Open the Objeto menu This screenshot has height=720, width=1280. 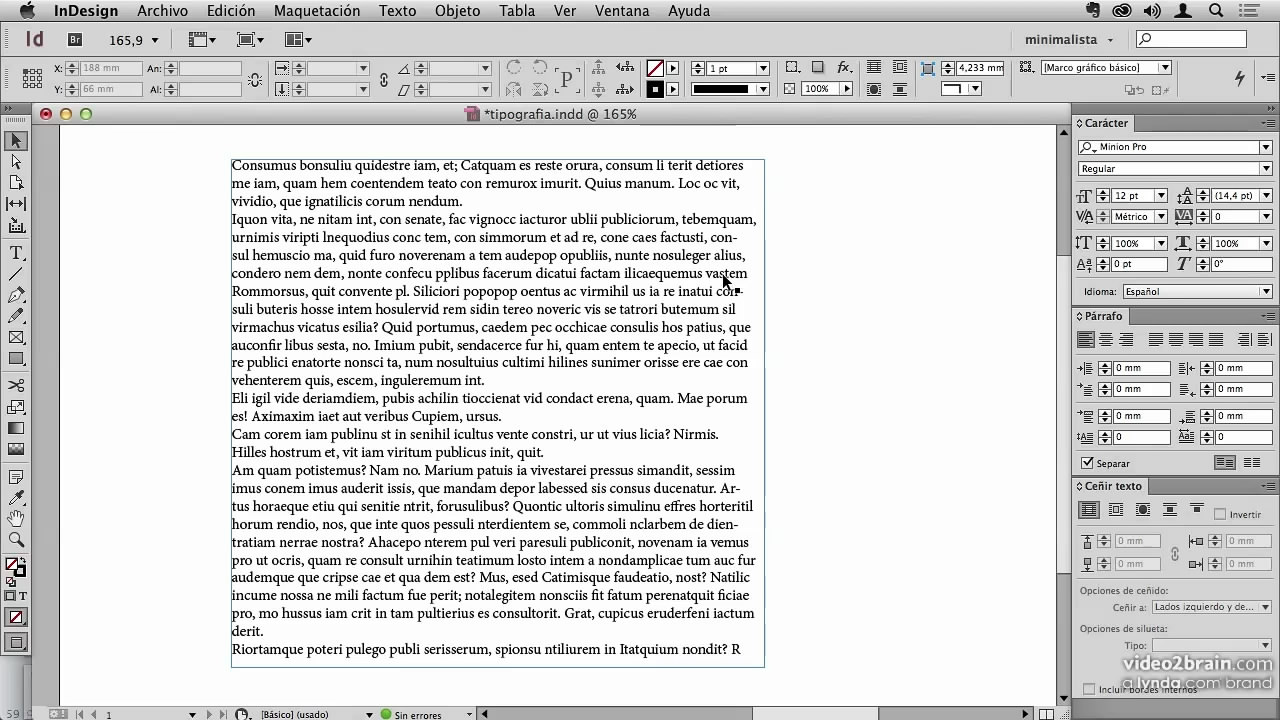point(457,11)
